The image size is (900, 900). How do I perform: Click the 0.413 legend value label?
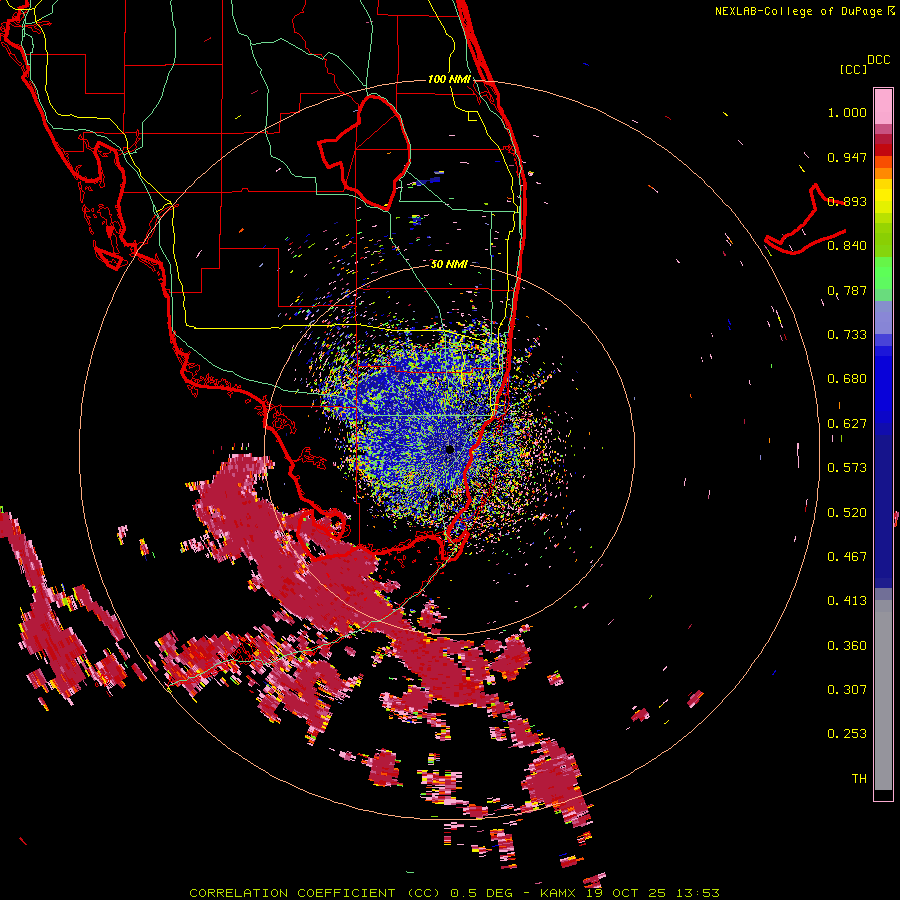tap(847, 600)
